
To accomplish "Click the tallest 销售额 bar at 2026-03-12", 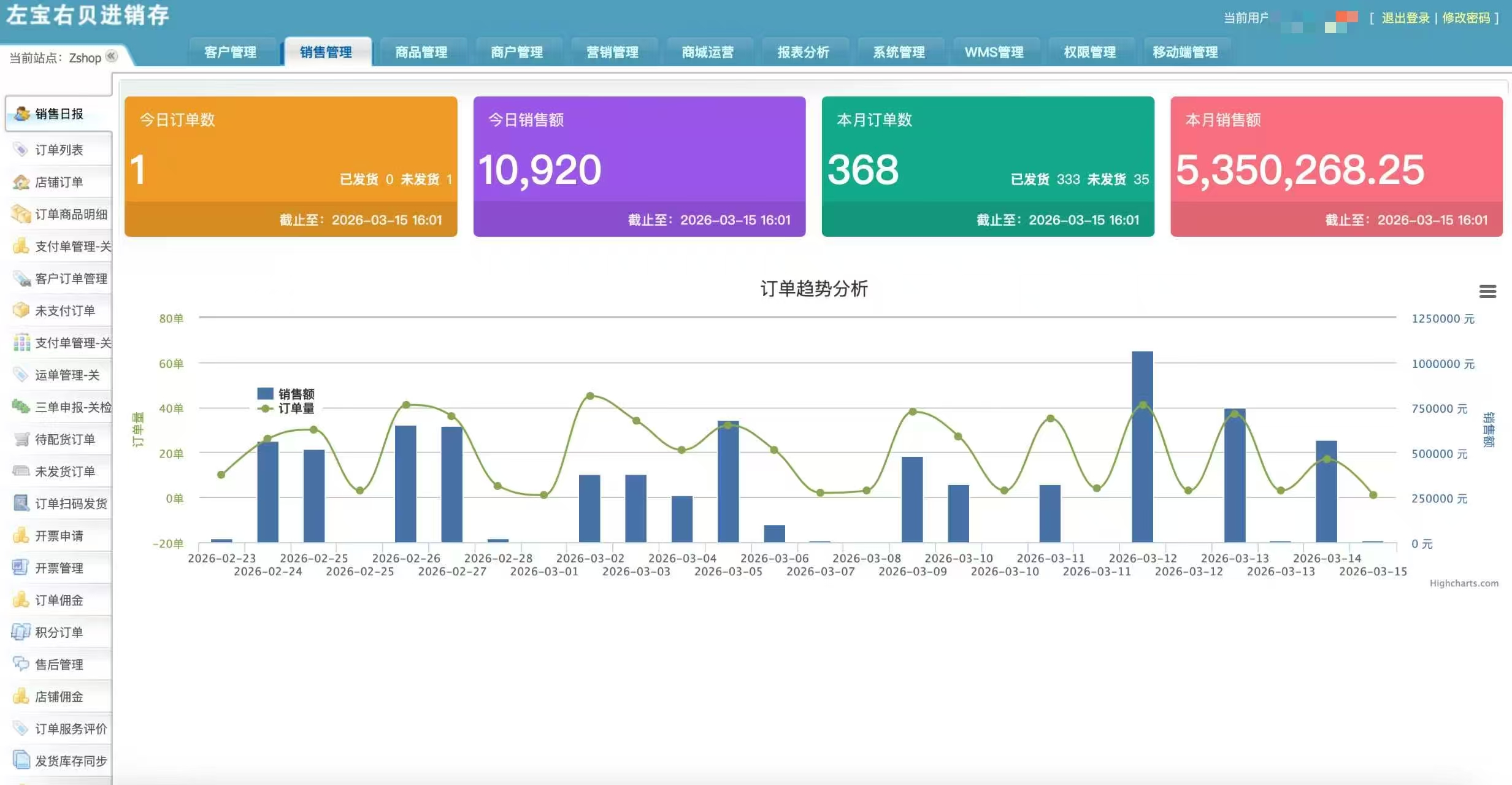I will click(x=1142, y=446).
